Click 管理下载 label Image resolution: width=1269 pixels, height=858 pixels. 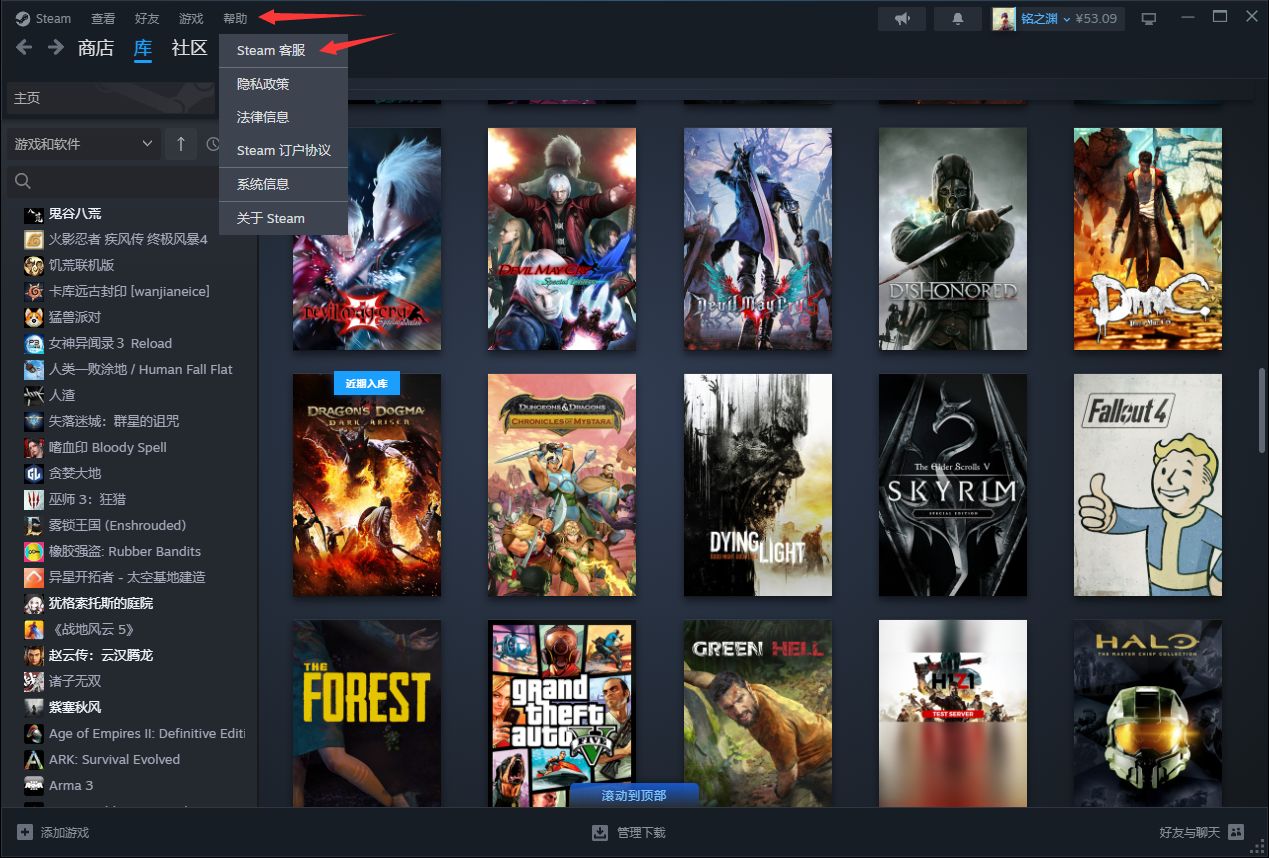641,832
